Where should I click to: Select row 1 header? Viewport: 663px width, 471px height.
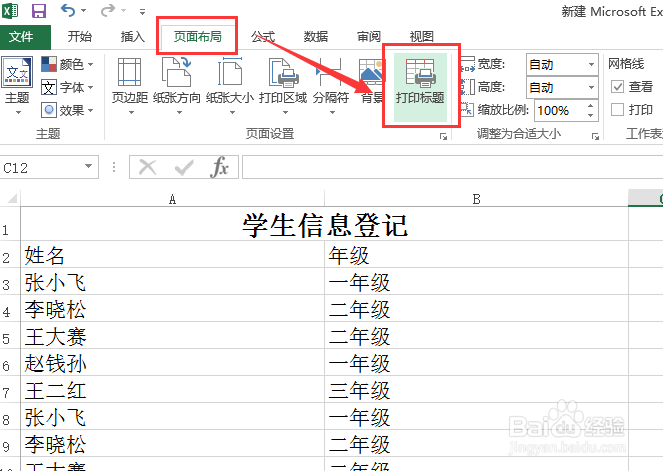click(x=10, y=224)
